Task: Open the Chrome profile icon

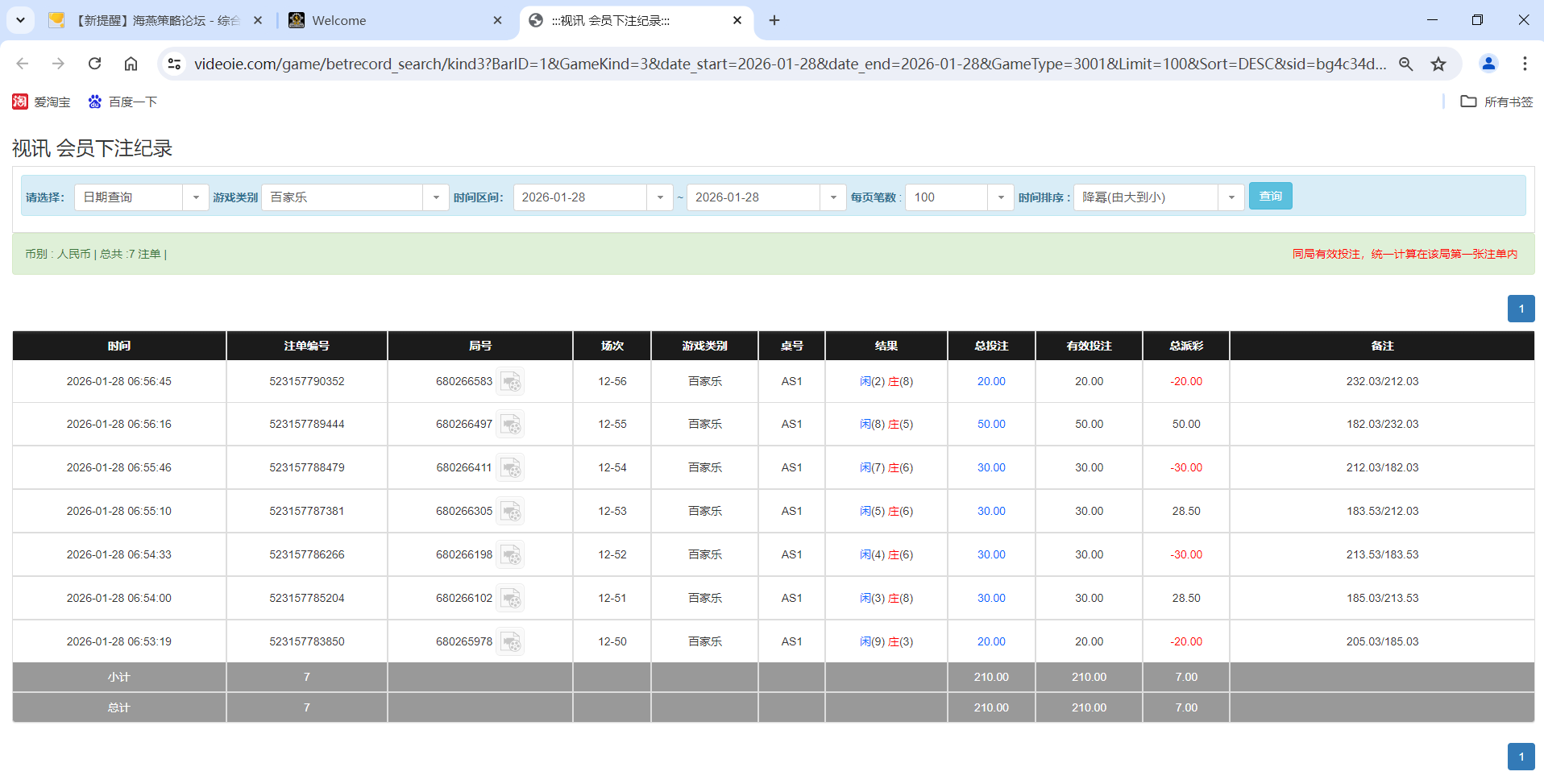Action: (x=1488, y=64)
